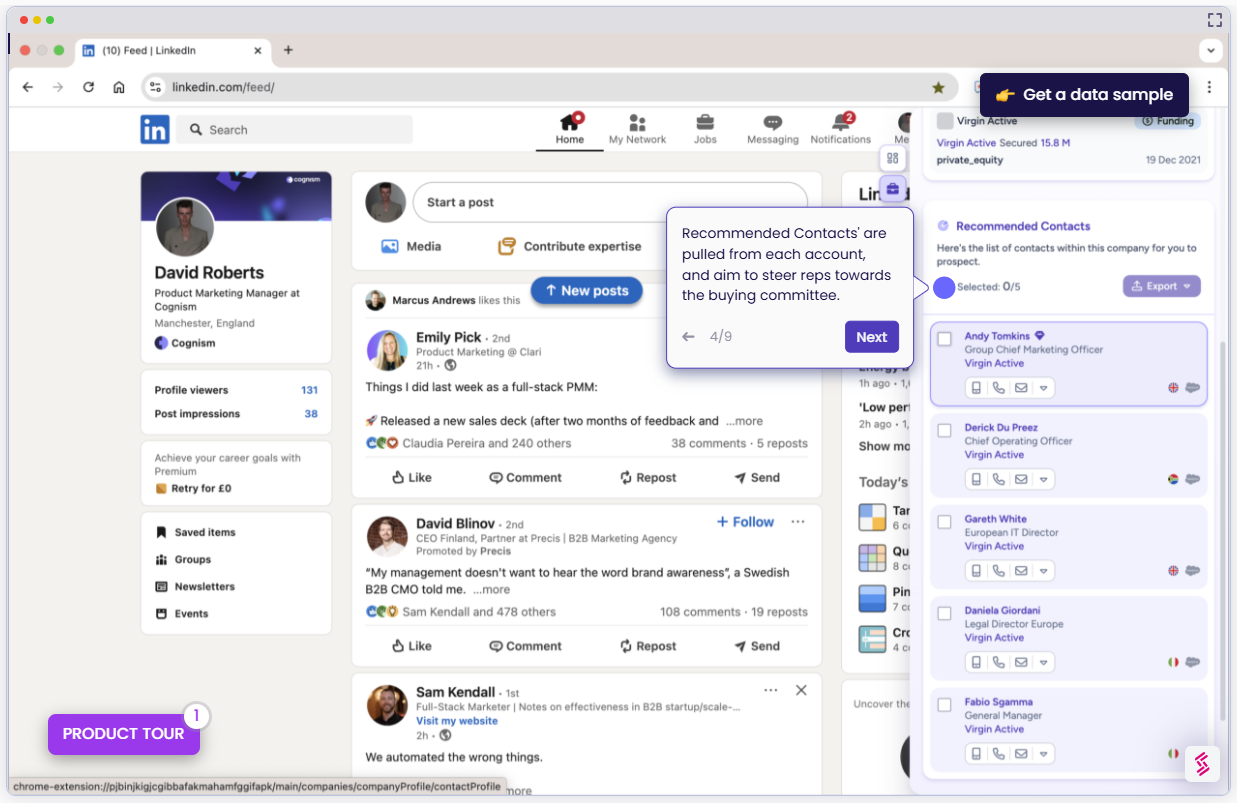The width and height of the screenshot is (1237, 803).
Task: Switch to the Home tab
Action: (x=570, y=128)
